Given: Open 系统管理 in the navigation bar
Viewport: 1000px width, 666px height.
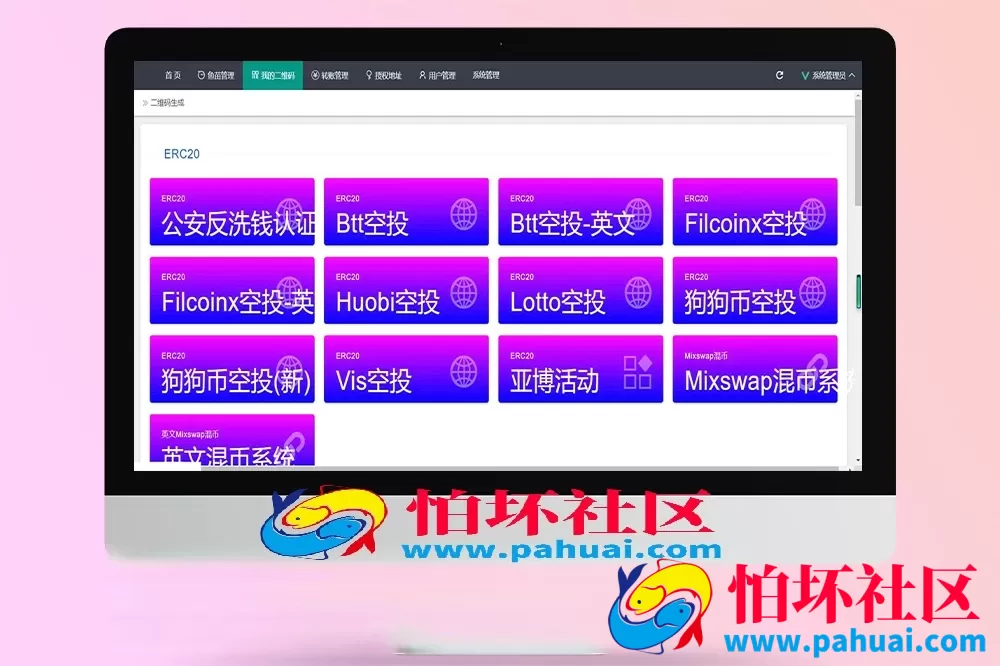Looking at the screenshot, I should click(x=486, y=75).
